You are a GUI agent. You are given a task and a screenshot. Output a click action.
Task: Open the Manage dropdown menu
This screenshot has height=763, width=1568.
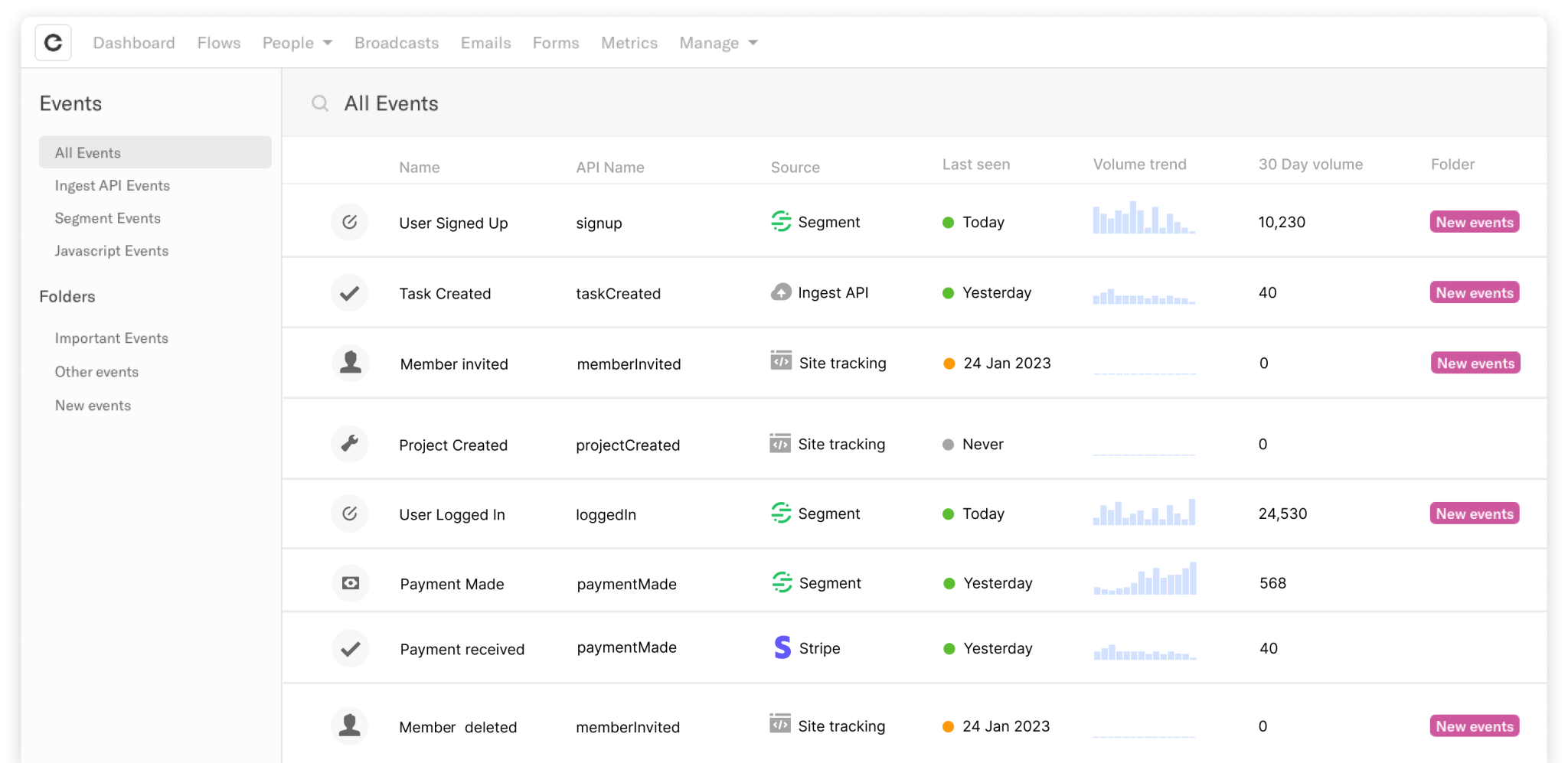pyautogui.click(x=718, y=43)
